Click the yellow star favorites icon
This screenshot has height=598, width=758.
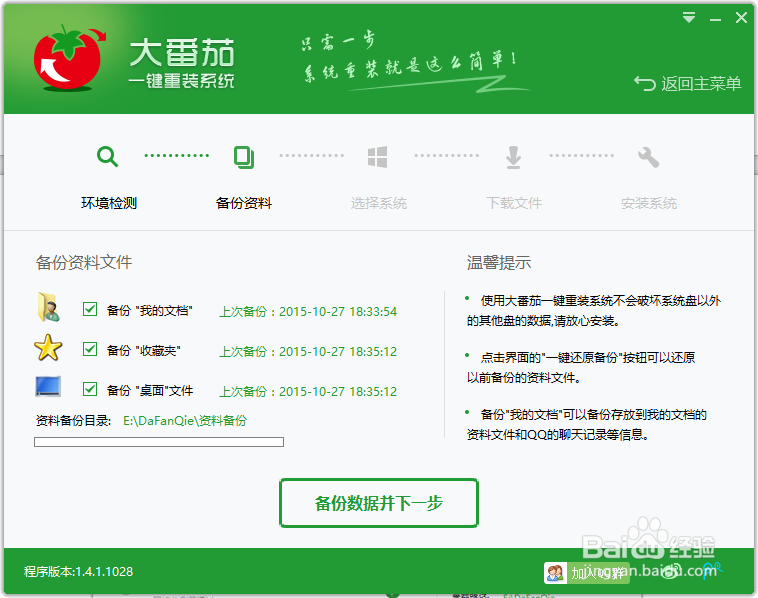[x=48, y=348]
